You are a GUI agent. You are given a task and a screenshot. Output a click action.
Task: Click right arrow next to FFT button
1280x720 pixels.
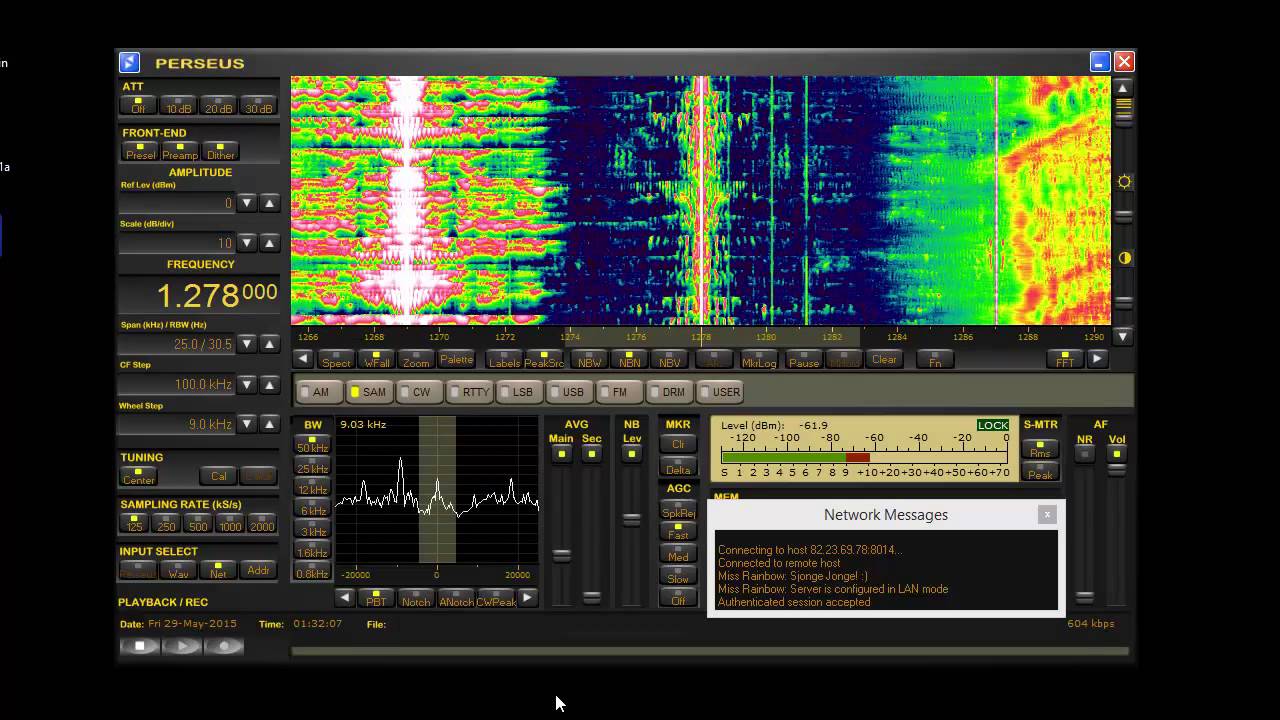[x=1097, y=359]
